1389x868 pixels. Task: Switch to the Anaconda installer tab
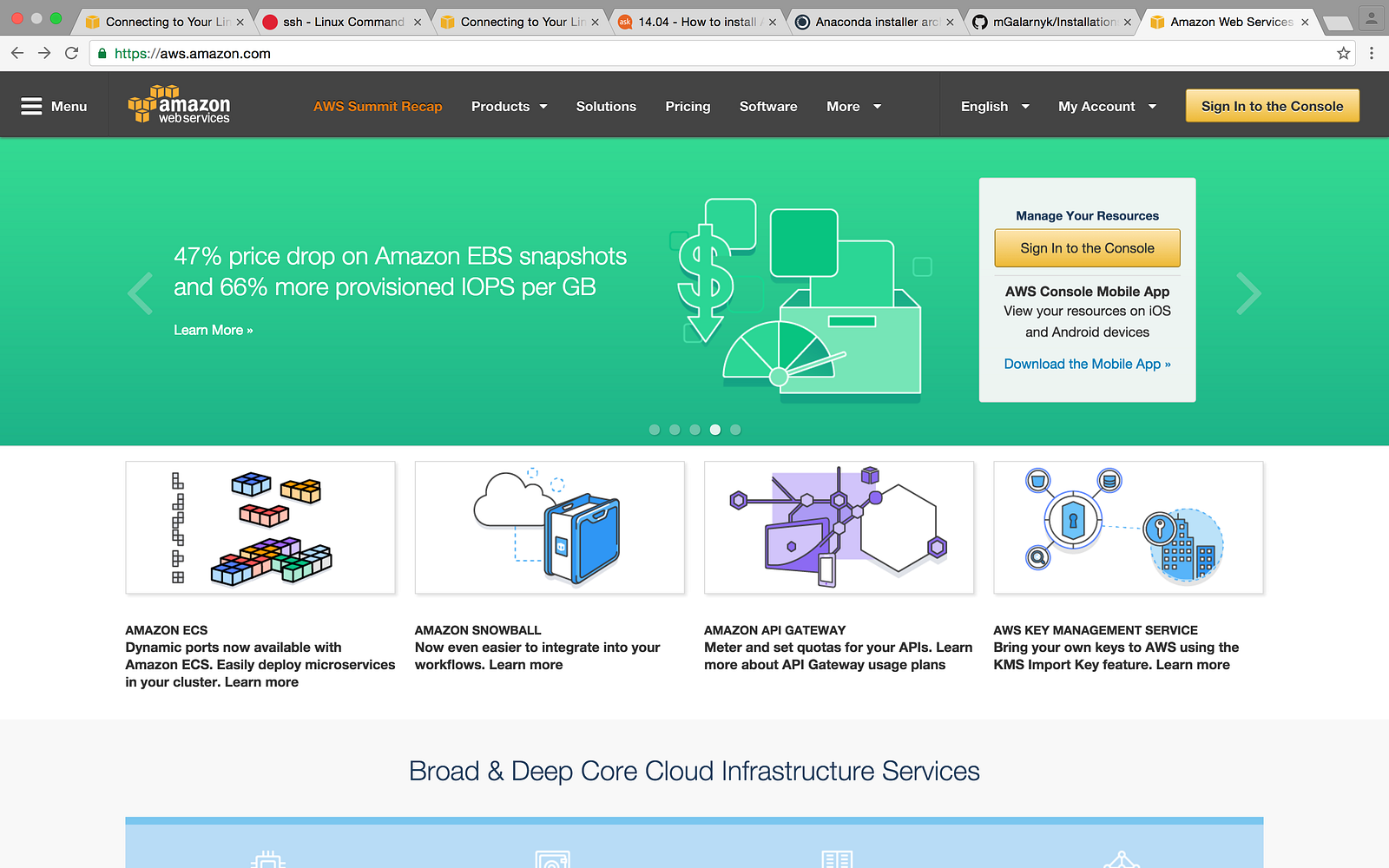click(x=875, y=22)
